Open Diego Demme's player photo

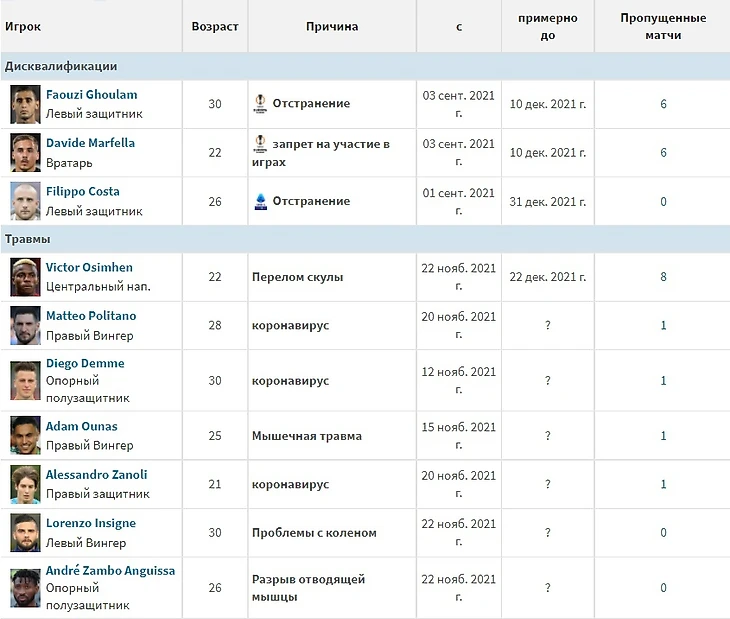click(25, 381)
